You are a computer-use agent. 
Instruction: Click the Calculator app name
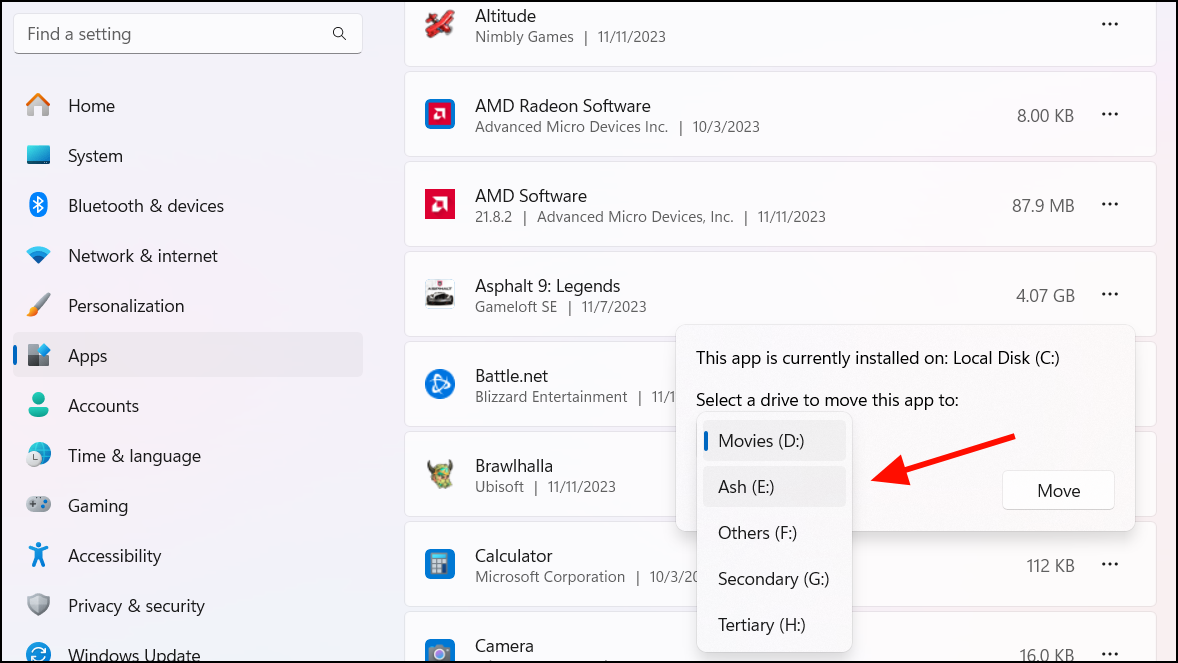513,556
